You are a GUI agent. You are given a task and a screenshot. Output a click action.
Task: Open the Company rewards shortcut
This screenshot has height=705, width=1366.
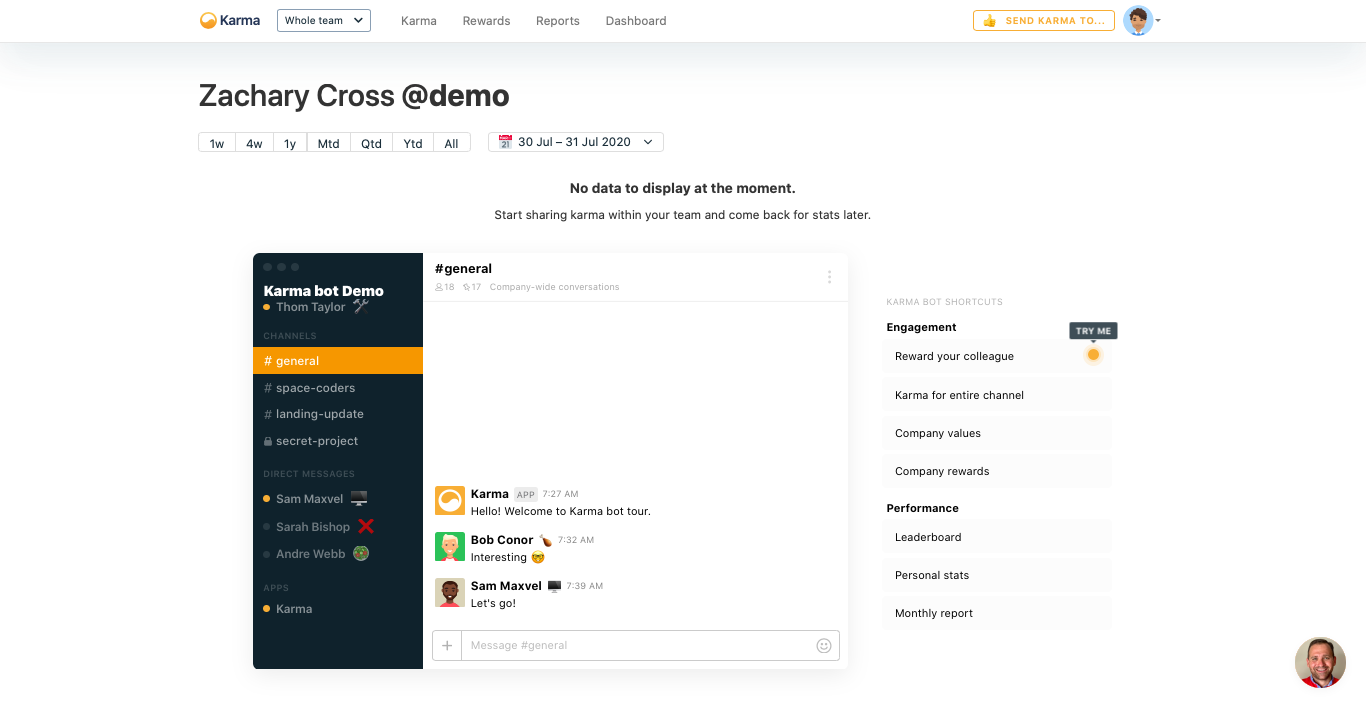[997, 471]
